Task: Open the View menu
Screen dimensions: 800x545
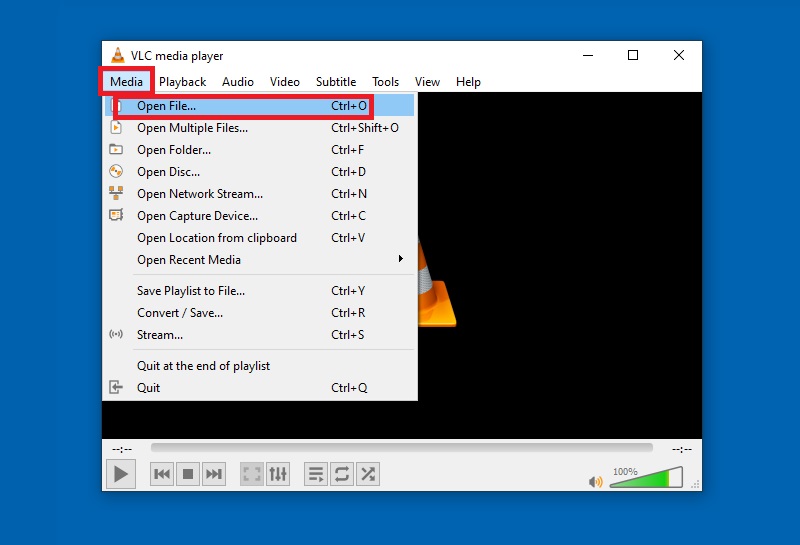Action: (427, 82)
